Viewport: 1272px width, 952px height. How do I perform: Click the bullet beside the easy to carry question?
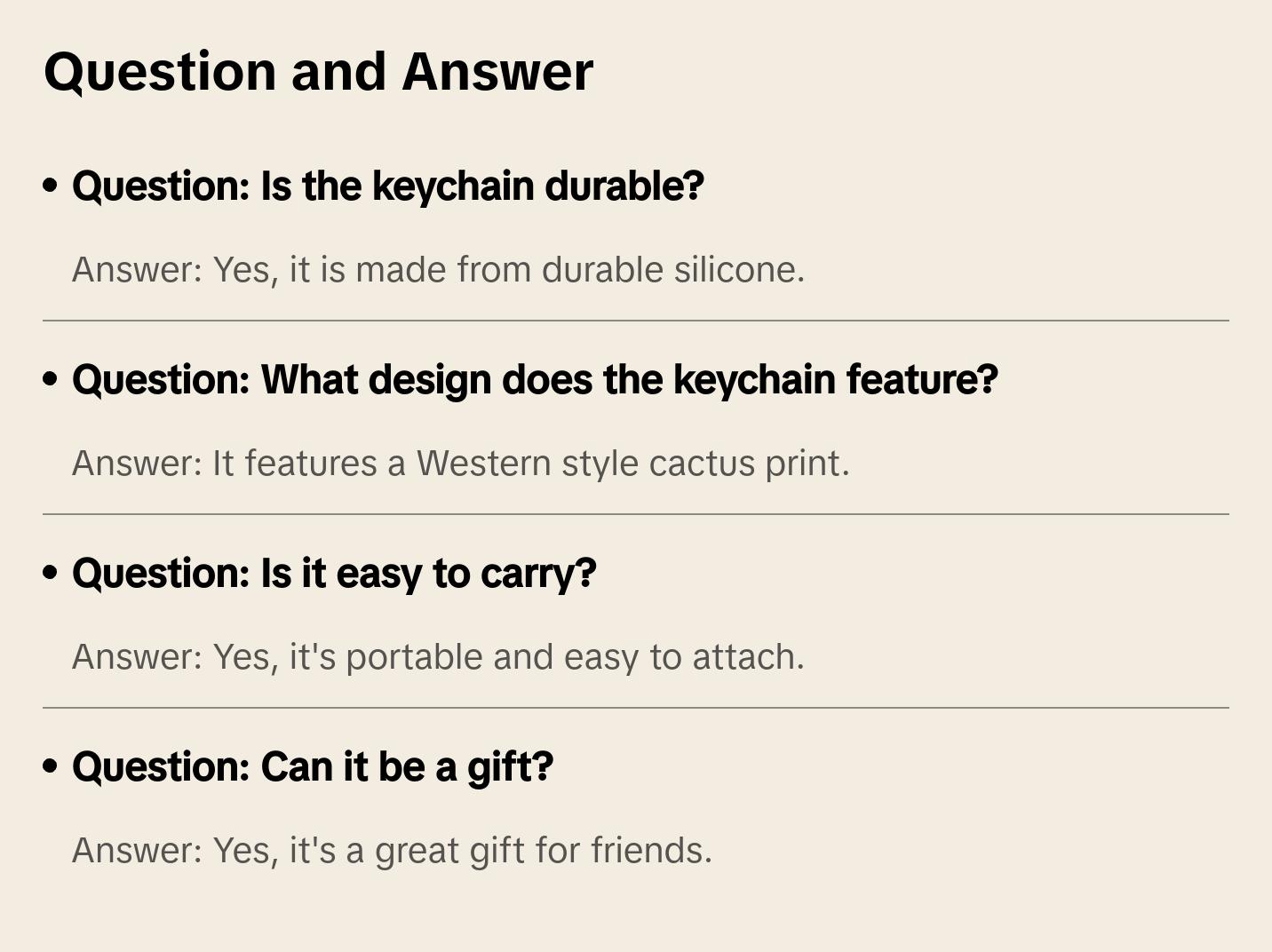point(51,573)
